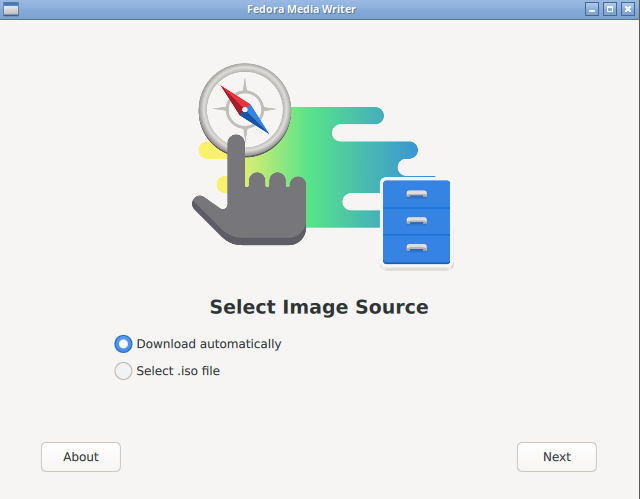Click the Fedora Media Writer title bar text

pyautogui.click(x=301, y=9)
